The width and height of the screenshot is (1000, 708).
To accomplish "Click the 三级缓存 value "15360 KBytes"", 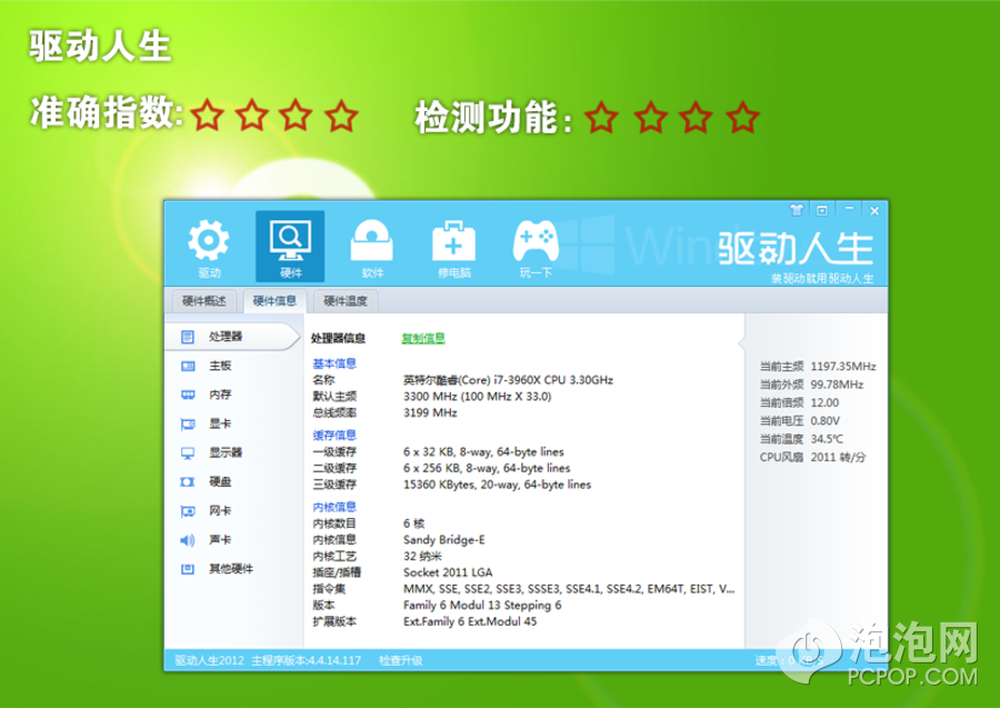I will [x=439, y=485].
